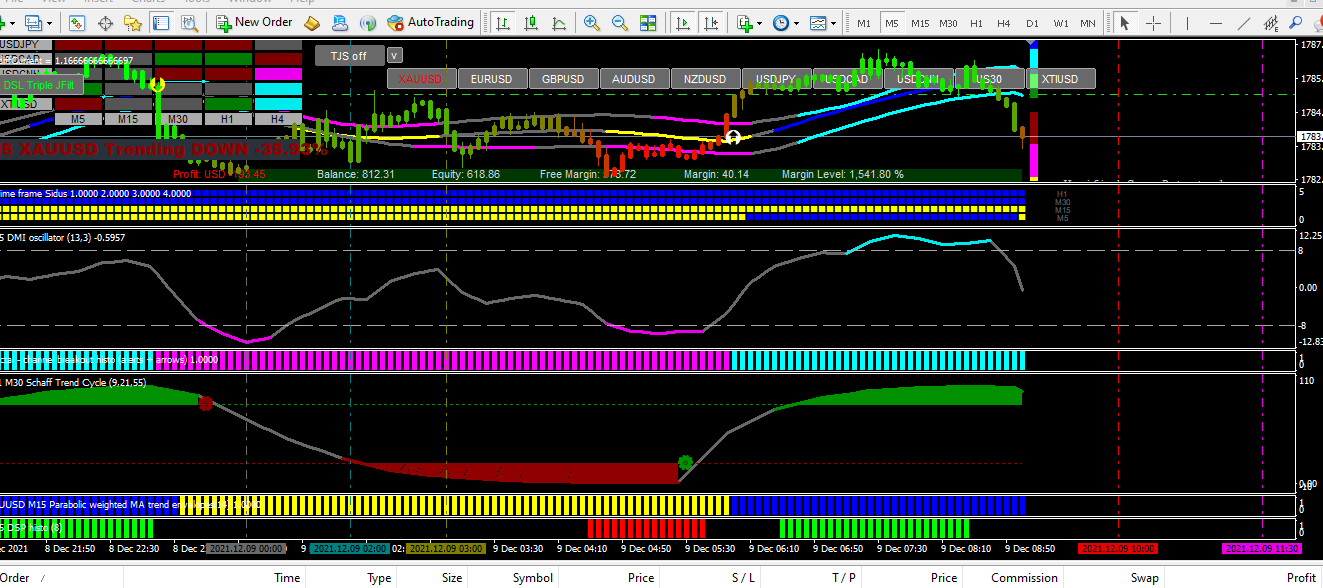
Task: Toggle the chart shift button
Action: point(711,22)
